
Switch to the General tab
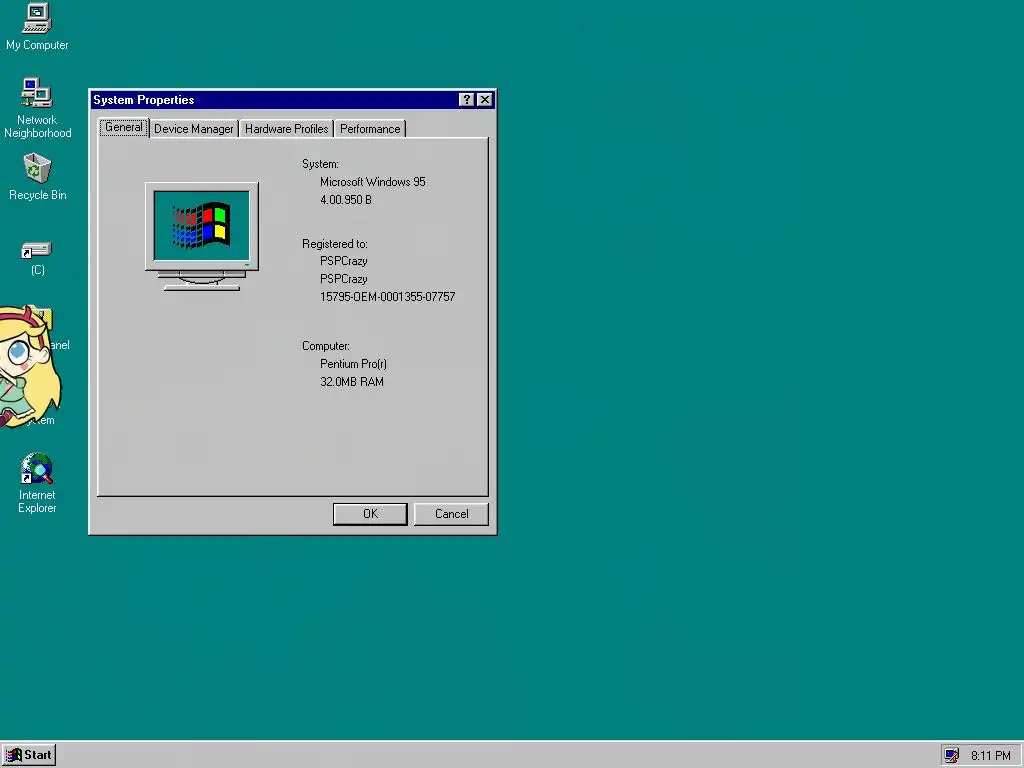(123, 127)
